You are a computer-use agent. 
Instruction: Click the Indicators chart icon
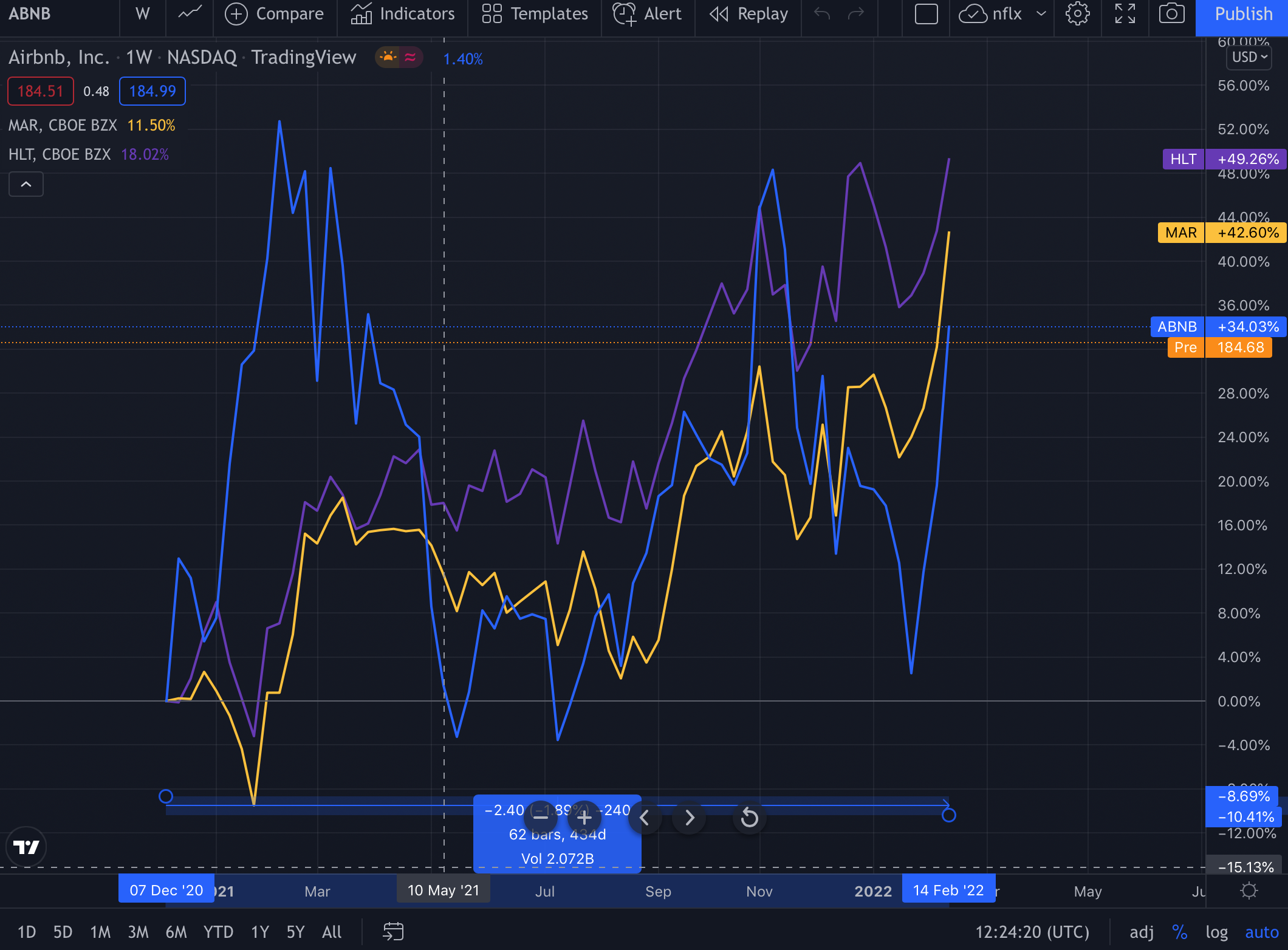click(361, 13)
